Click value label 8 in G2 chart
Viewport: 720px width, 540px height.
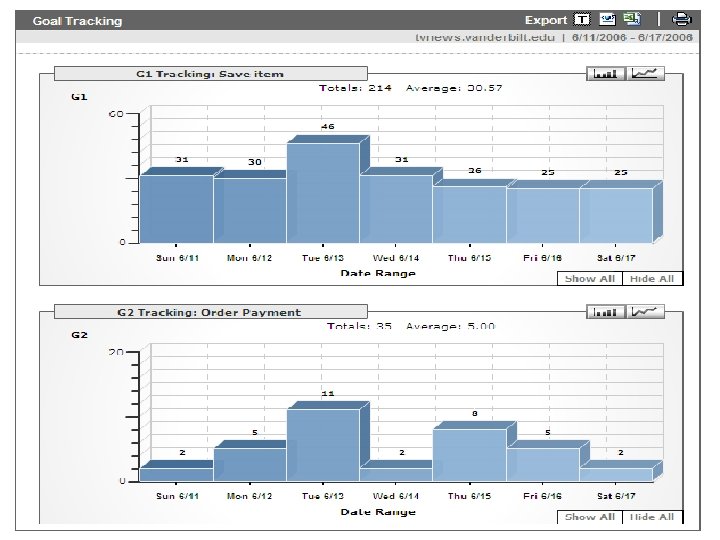coord(475,413)
